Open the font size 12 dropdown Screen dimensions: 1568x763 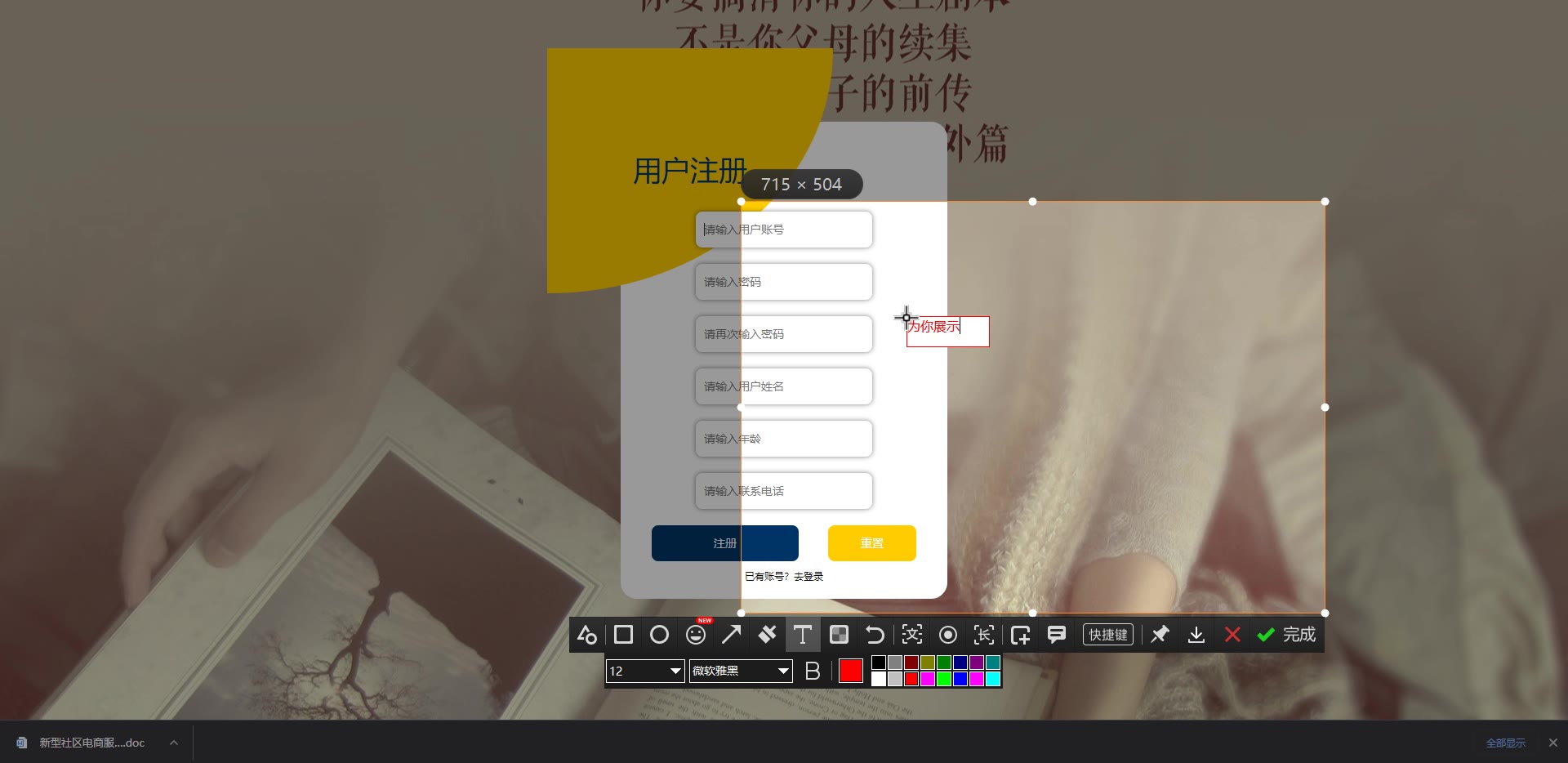tap(645, 671)
